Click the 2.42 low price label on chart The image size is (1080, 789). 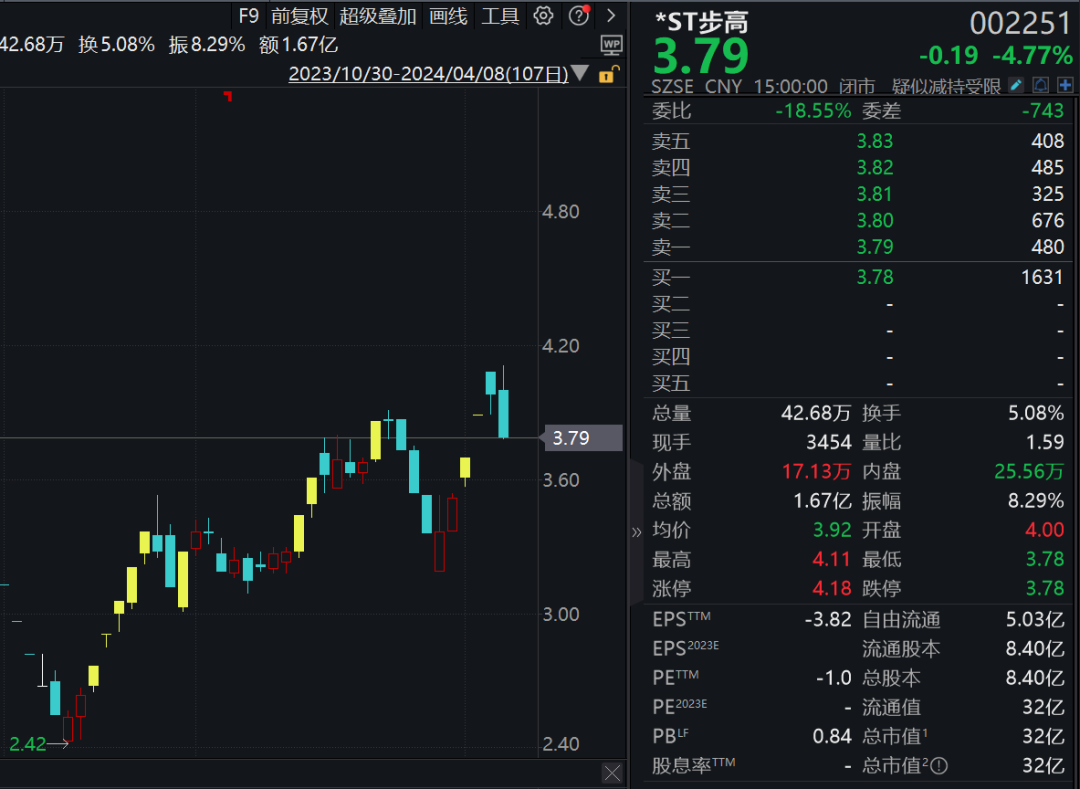28,744
